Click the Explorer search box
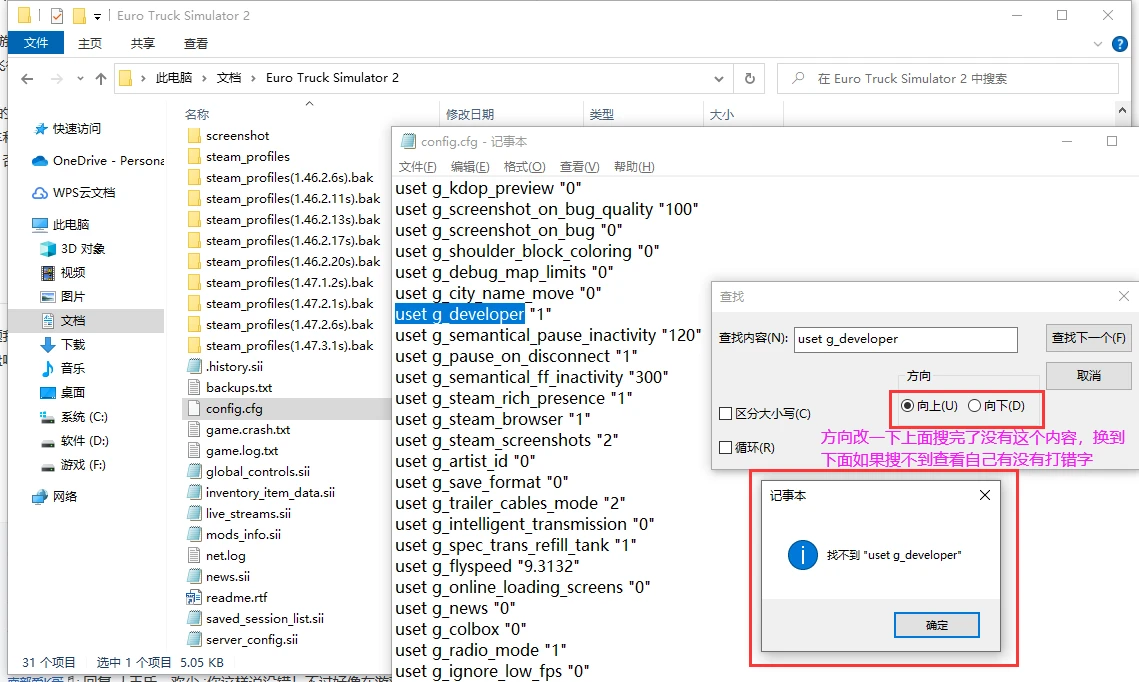 948,78
